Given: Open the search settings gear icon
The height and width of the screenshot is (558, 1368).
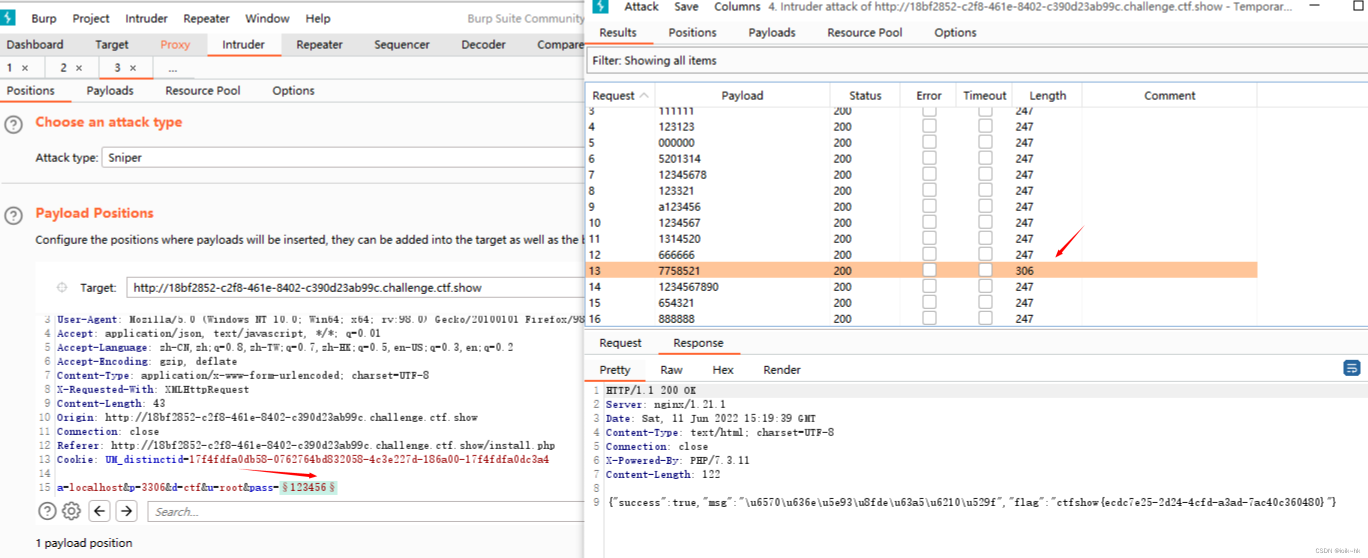Looking at the screenshot, I should [71, 512].
